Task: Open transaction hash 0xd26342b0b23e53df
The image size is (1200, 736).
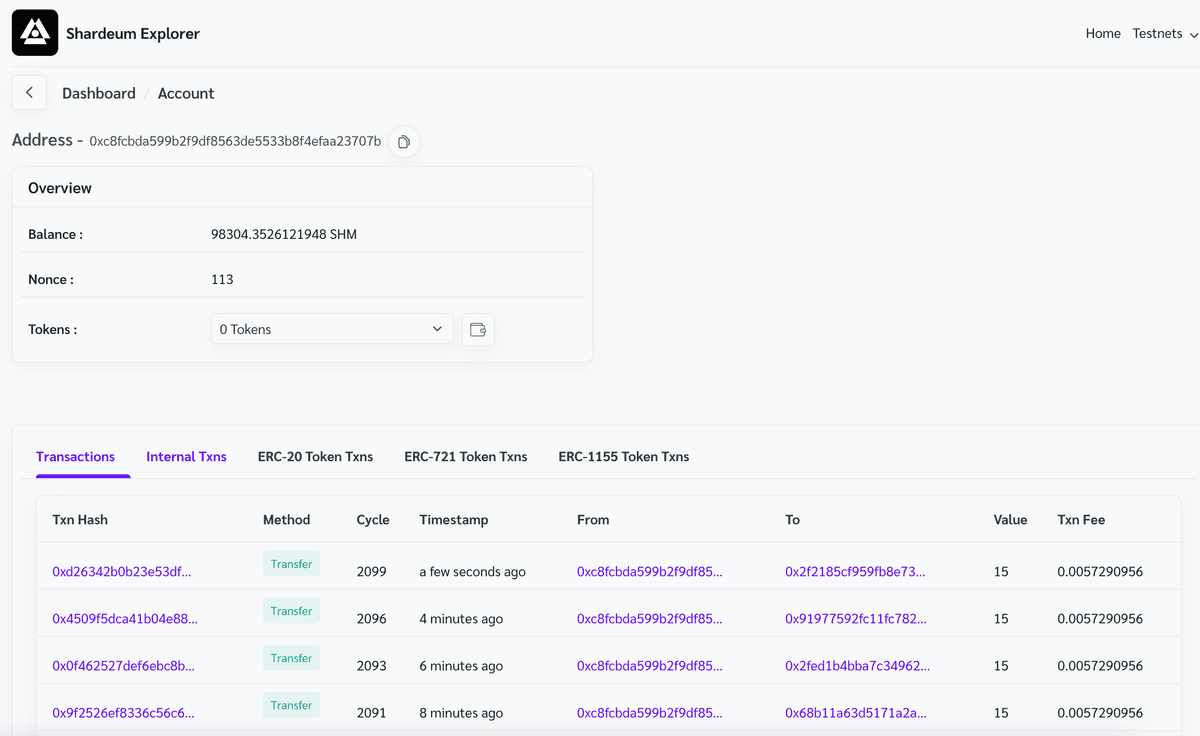Action: pos(122,571)
